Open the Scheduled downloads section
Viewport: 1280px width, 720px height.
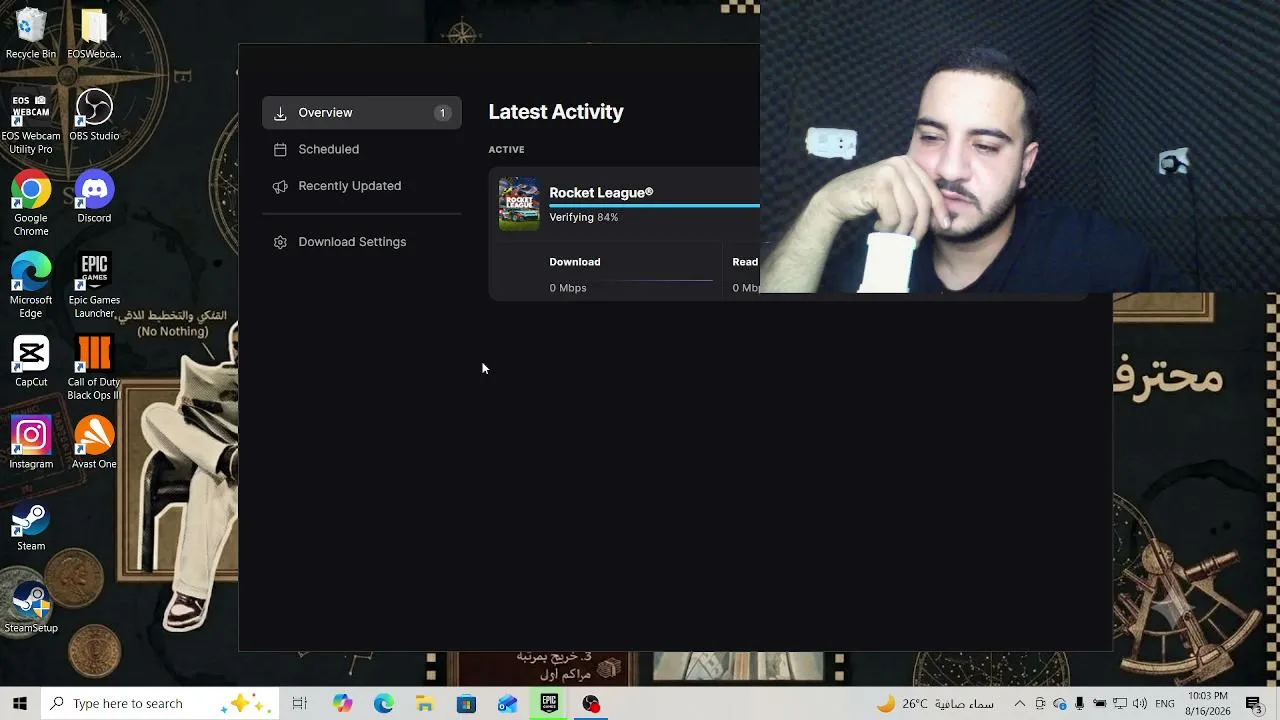(361, 149)
